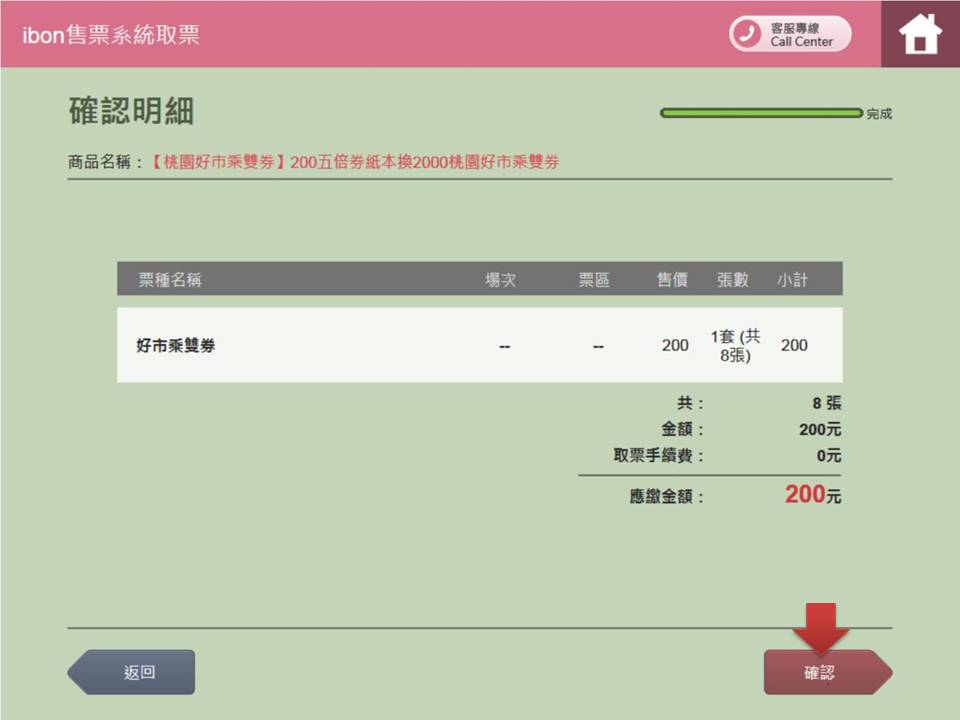Select the 好市乘雙券 ticket row
Image resolution: width=960 pixels, height=720 pixels.
tap(176, 346)
